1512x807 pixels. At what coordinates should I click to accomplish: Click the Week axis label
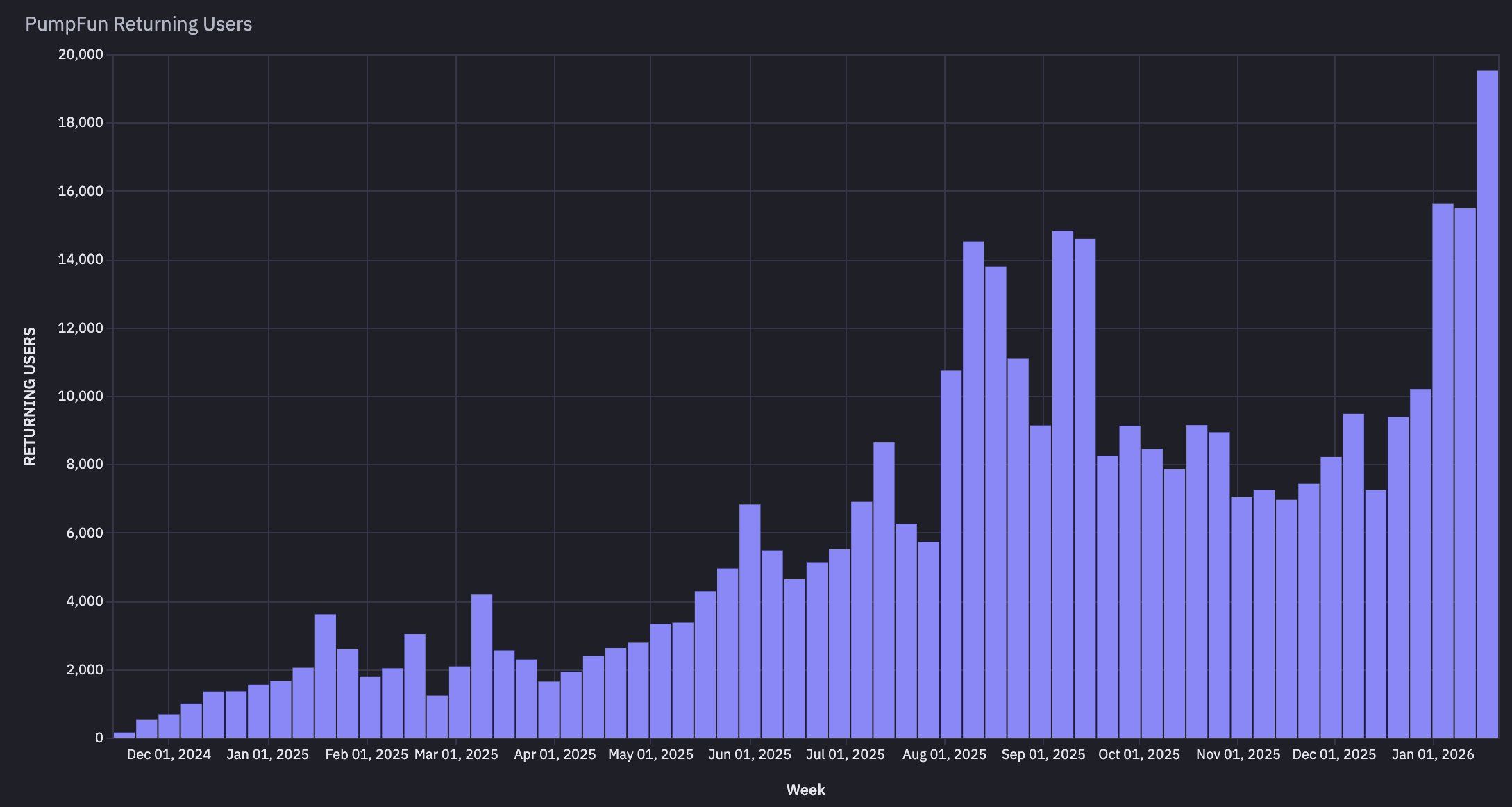[x=805, y=790]
